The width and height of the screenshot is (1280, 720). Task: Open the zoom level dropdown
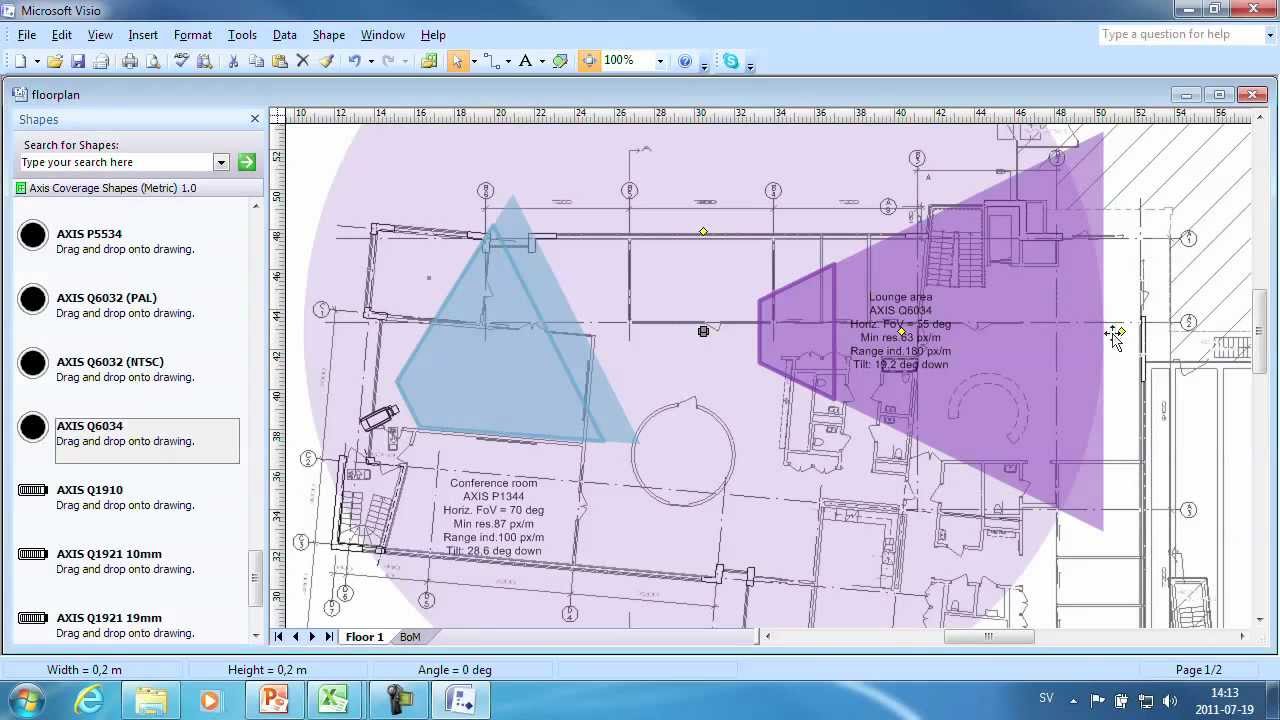[x=660, y=61]
